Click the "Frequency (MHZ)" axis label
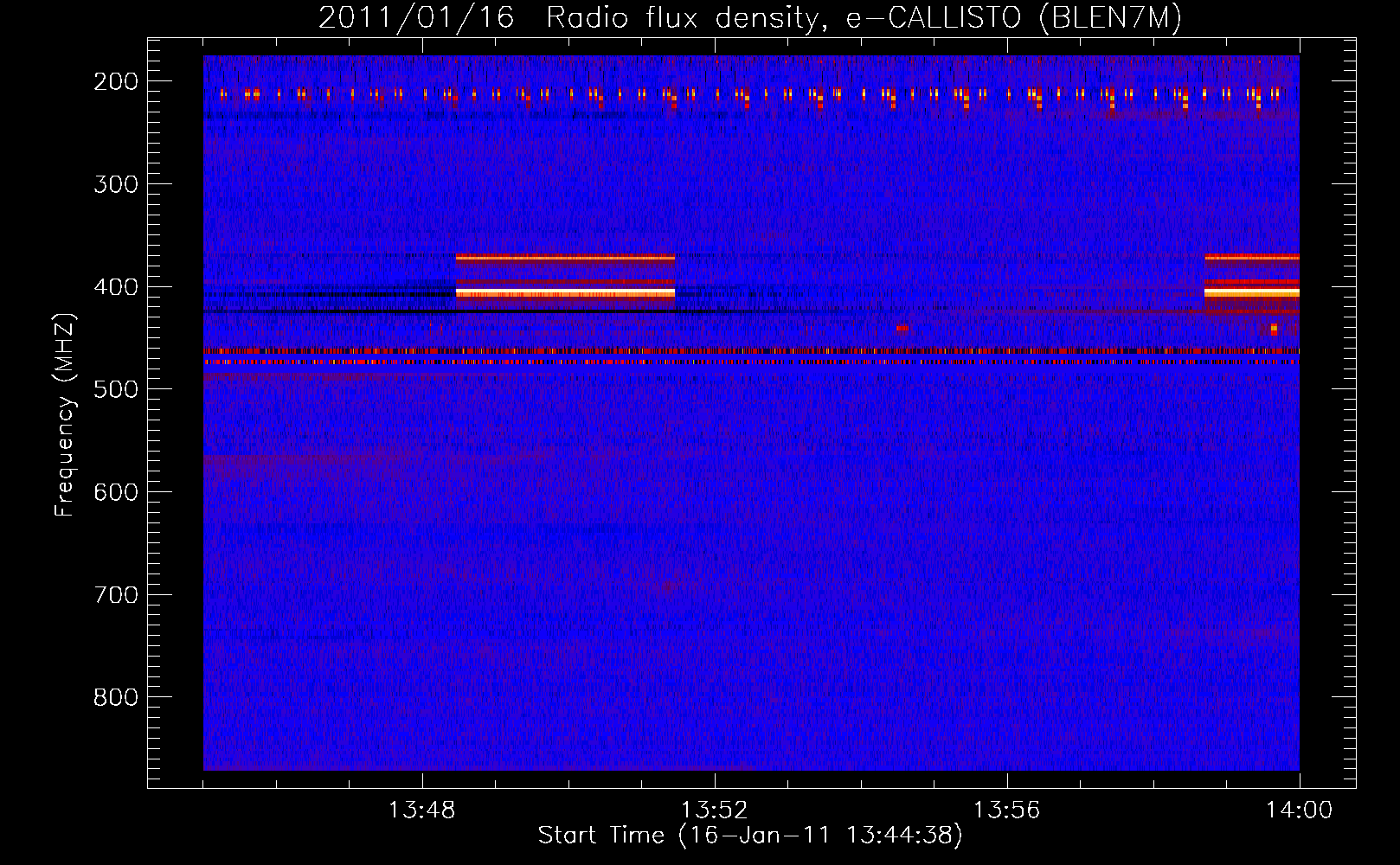 (x=65, y=414)
